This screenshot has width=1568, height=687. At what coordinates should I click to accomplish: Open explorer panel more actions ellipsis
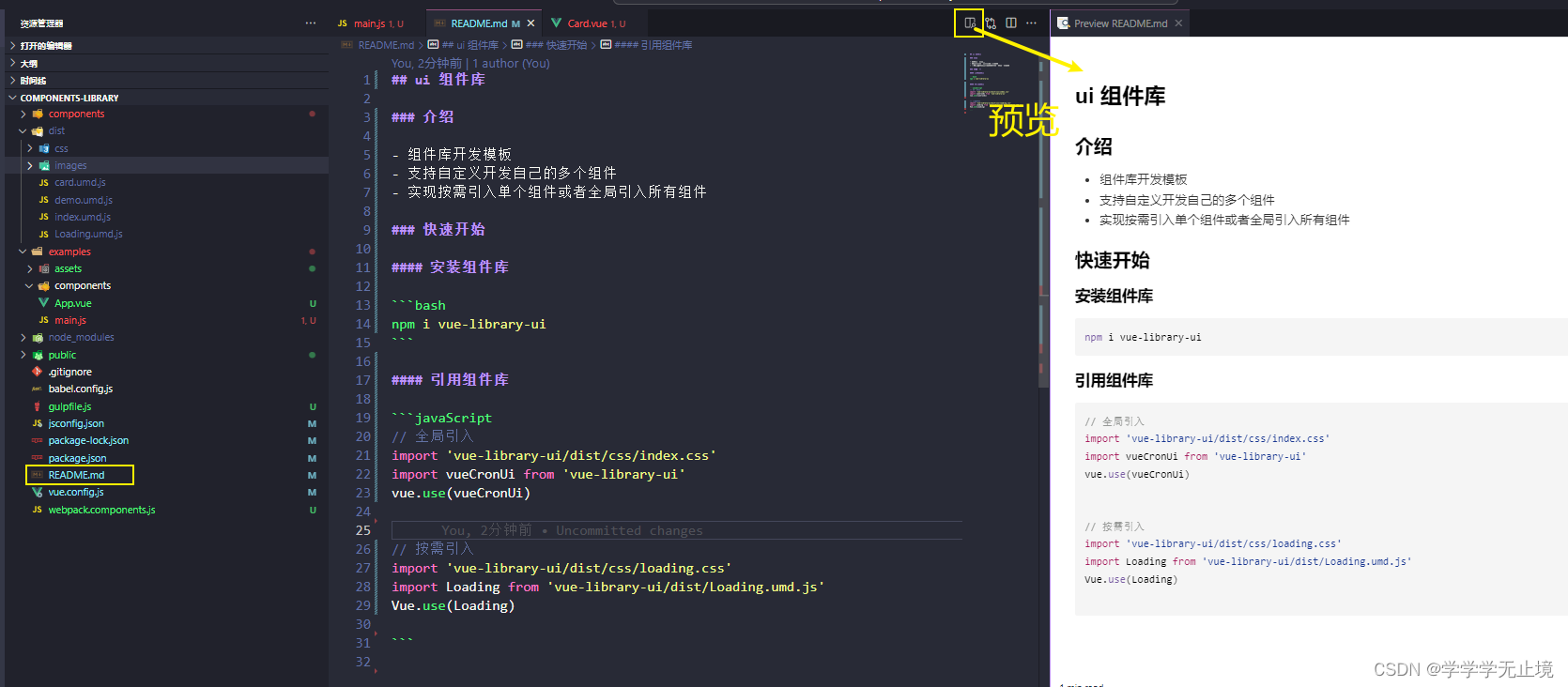point(311,23)
